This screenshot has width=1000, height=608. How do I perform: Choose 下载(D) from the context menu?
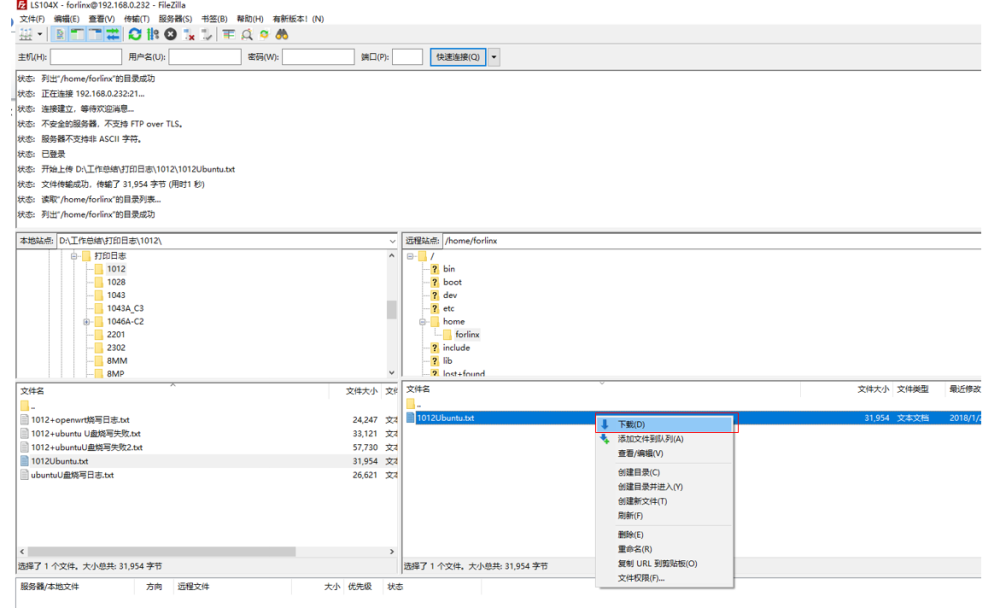coord(631,425)
